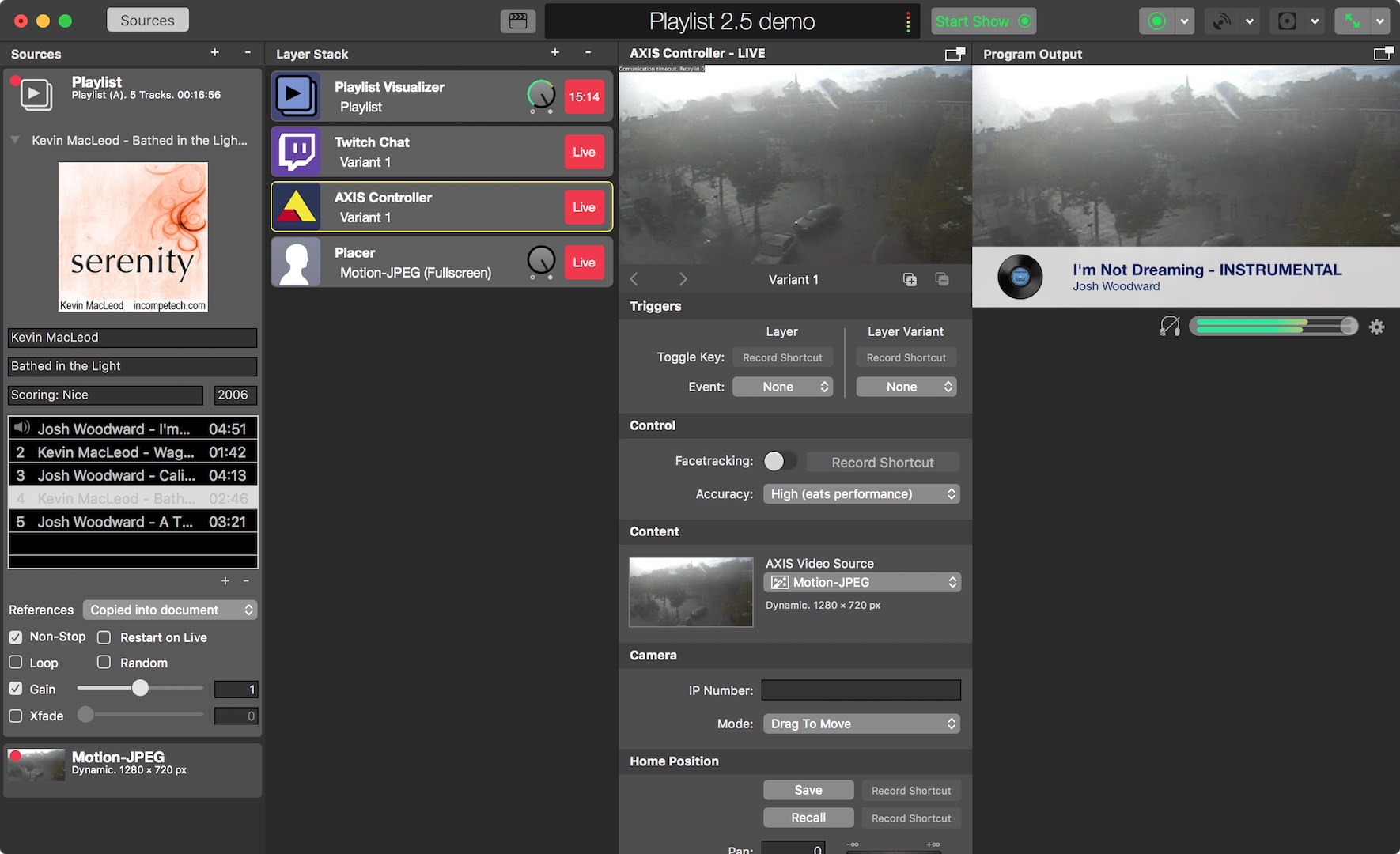This screenshot has width=1400, height=854.
Task: Click the green fullscreen arrows icon
Action: click(x=1353, y=21)
